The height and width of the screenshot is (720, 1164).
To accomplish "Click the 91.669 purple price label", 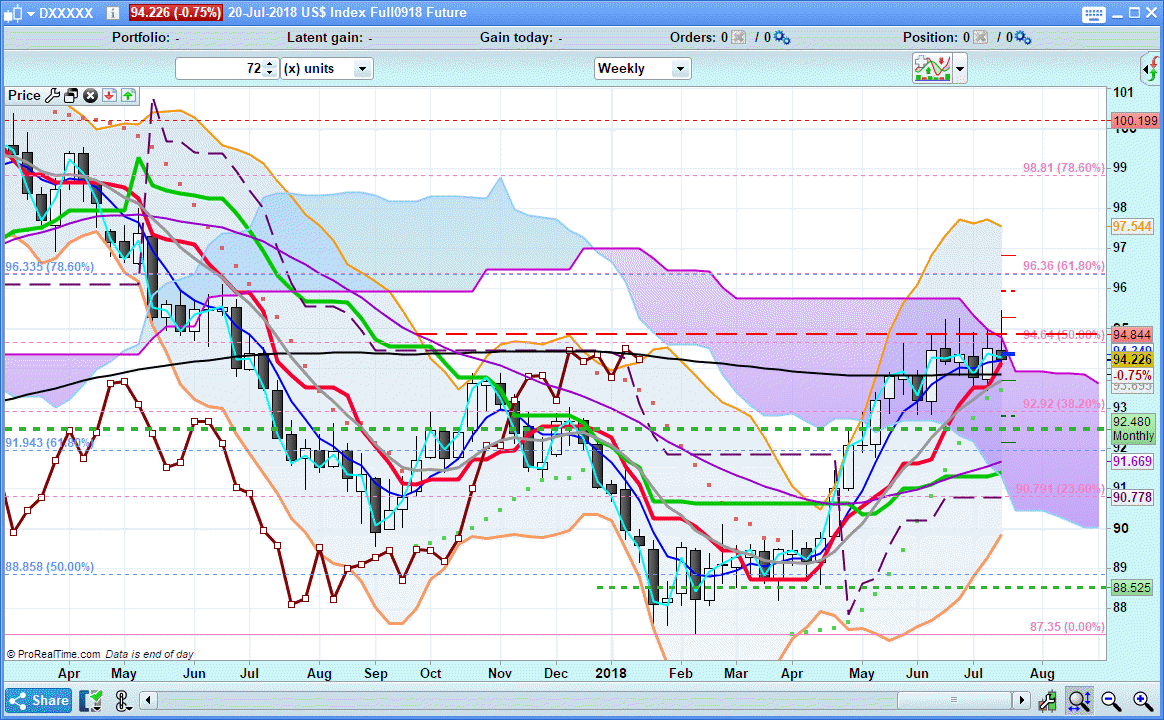I will tap(1132, 462).
